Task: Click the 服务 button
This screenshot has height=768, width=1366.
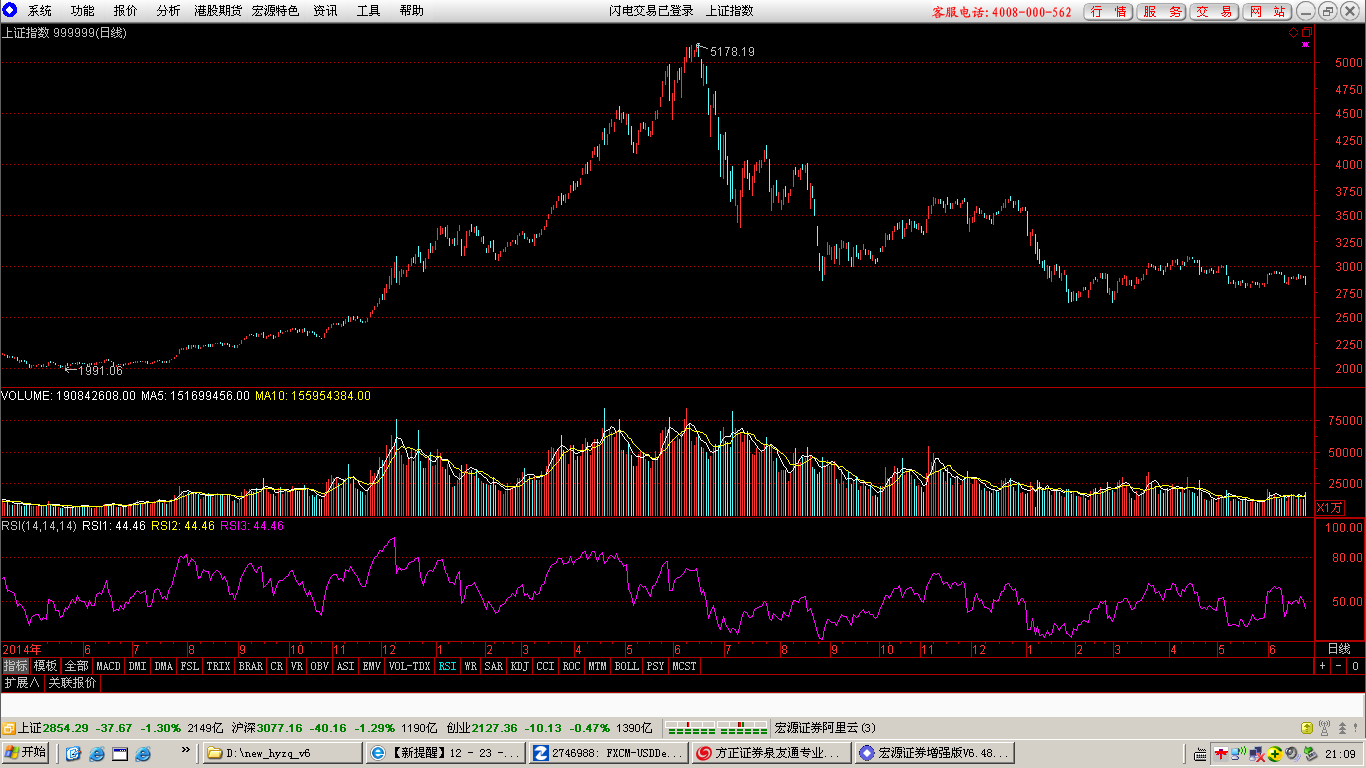Action: click(1161, 12)
